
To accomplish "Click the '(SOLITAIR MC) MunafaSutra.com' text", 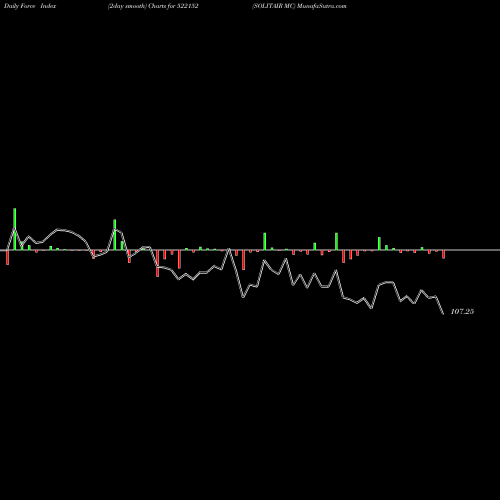I will (299, 6).
